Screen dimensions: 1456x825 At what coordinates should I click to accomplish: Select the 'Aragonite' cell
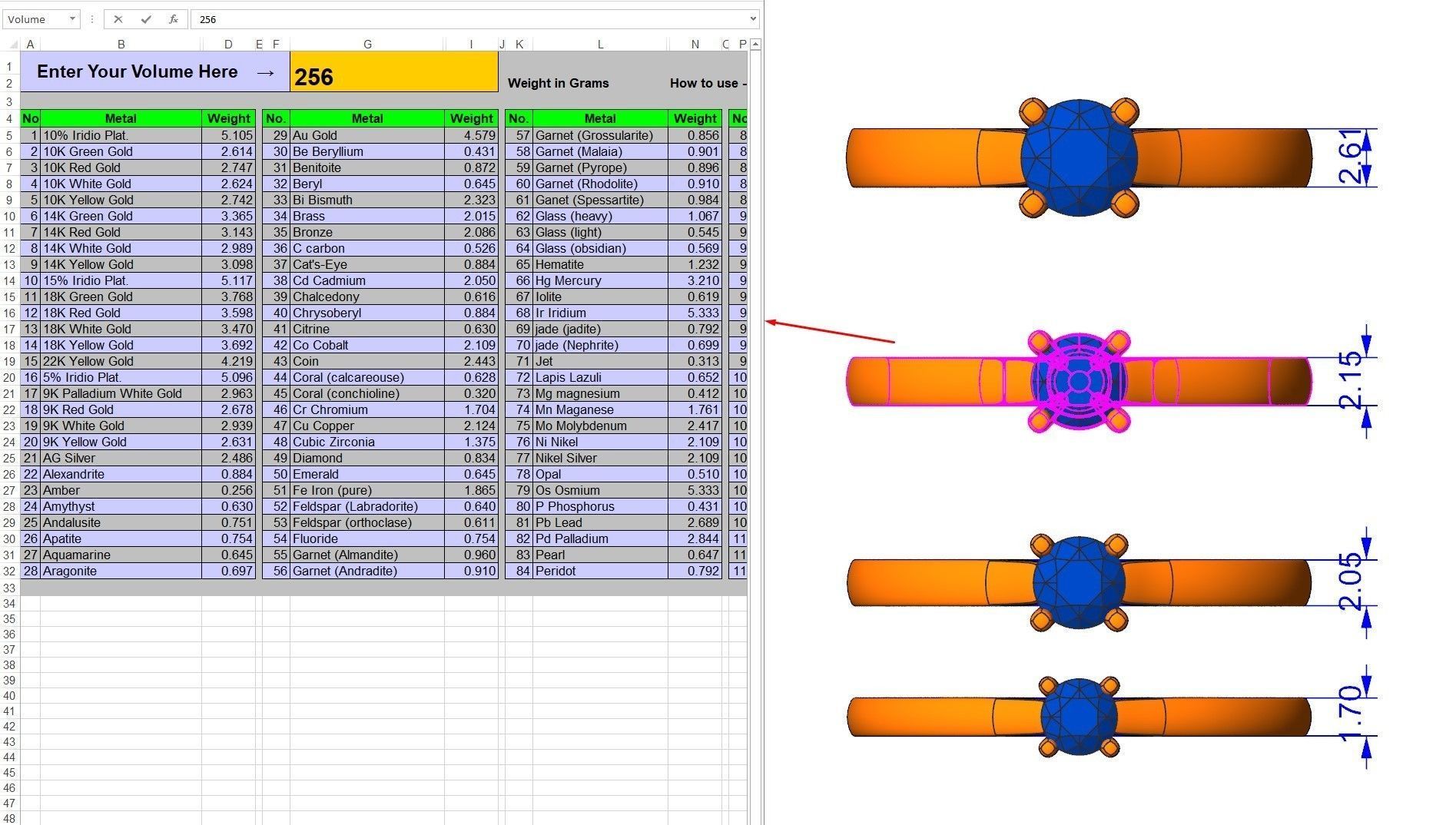coord(121,571)
